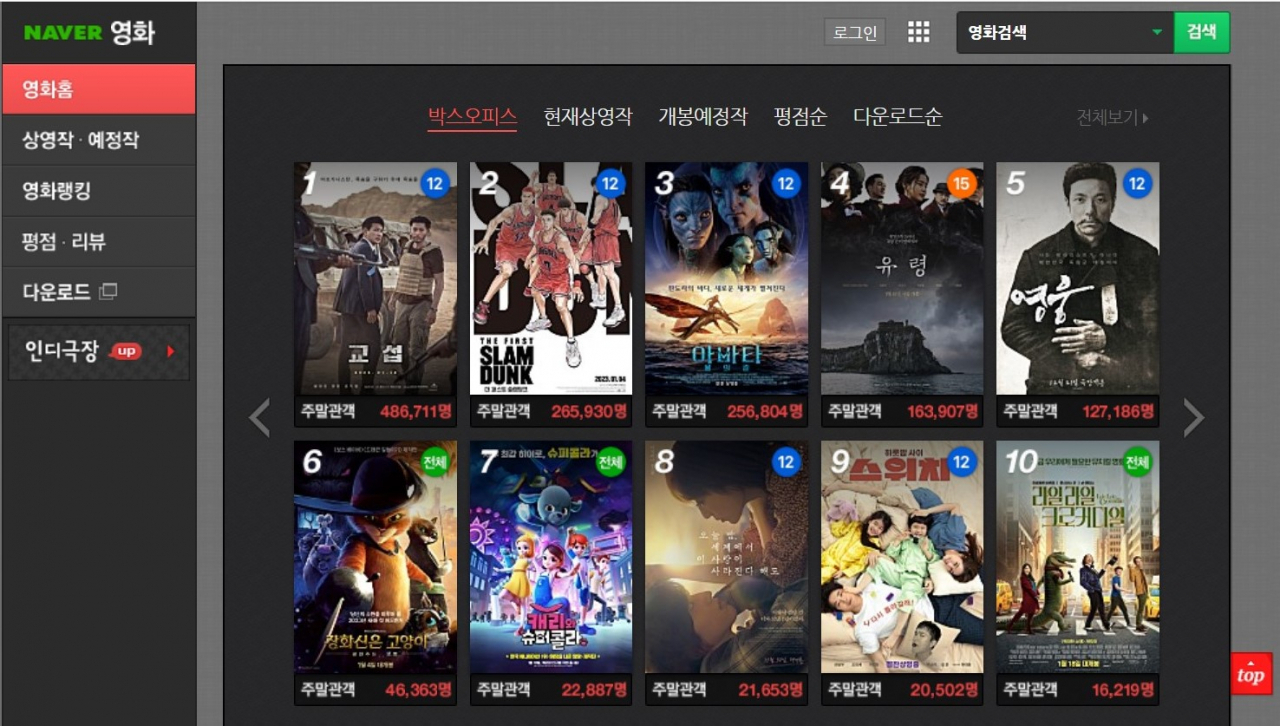Click the 전체 rating badge on rank 10 poster

pos(1137,462)
